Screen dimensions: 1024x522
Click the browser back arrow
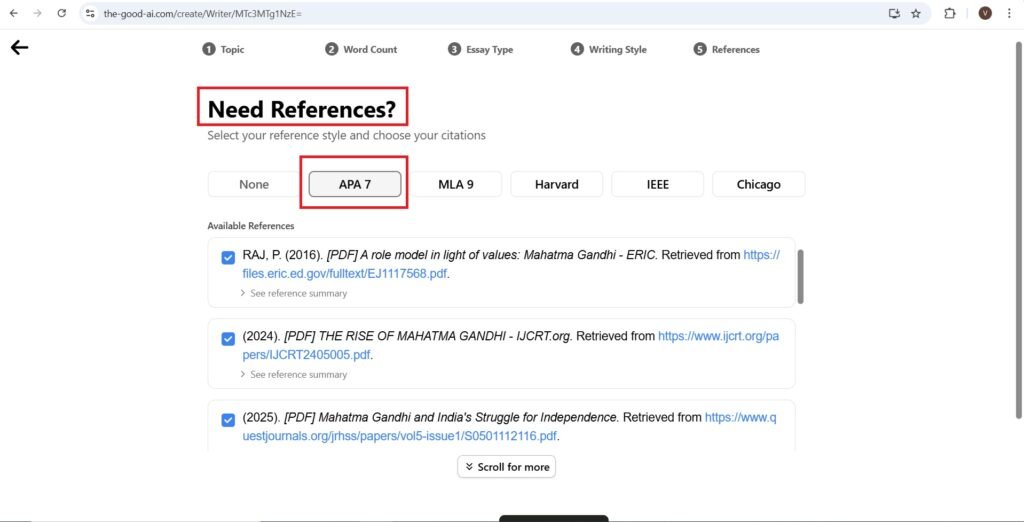point(14,13)
